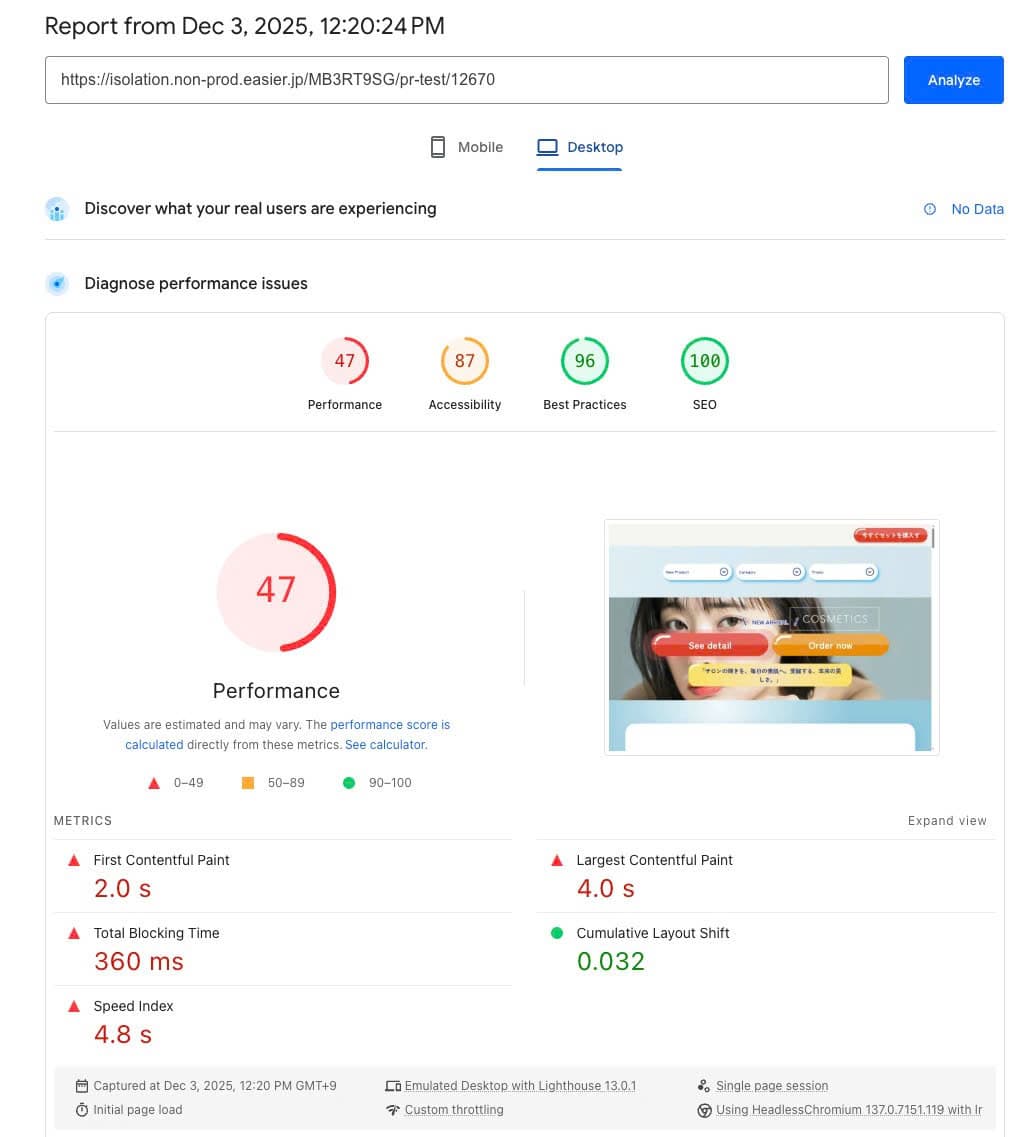This screenshot has width=1022, height=1137.
Task: Click the network icon beside Custom throttling
Action: [394, 1109]
